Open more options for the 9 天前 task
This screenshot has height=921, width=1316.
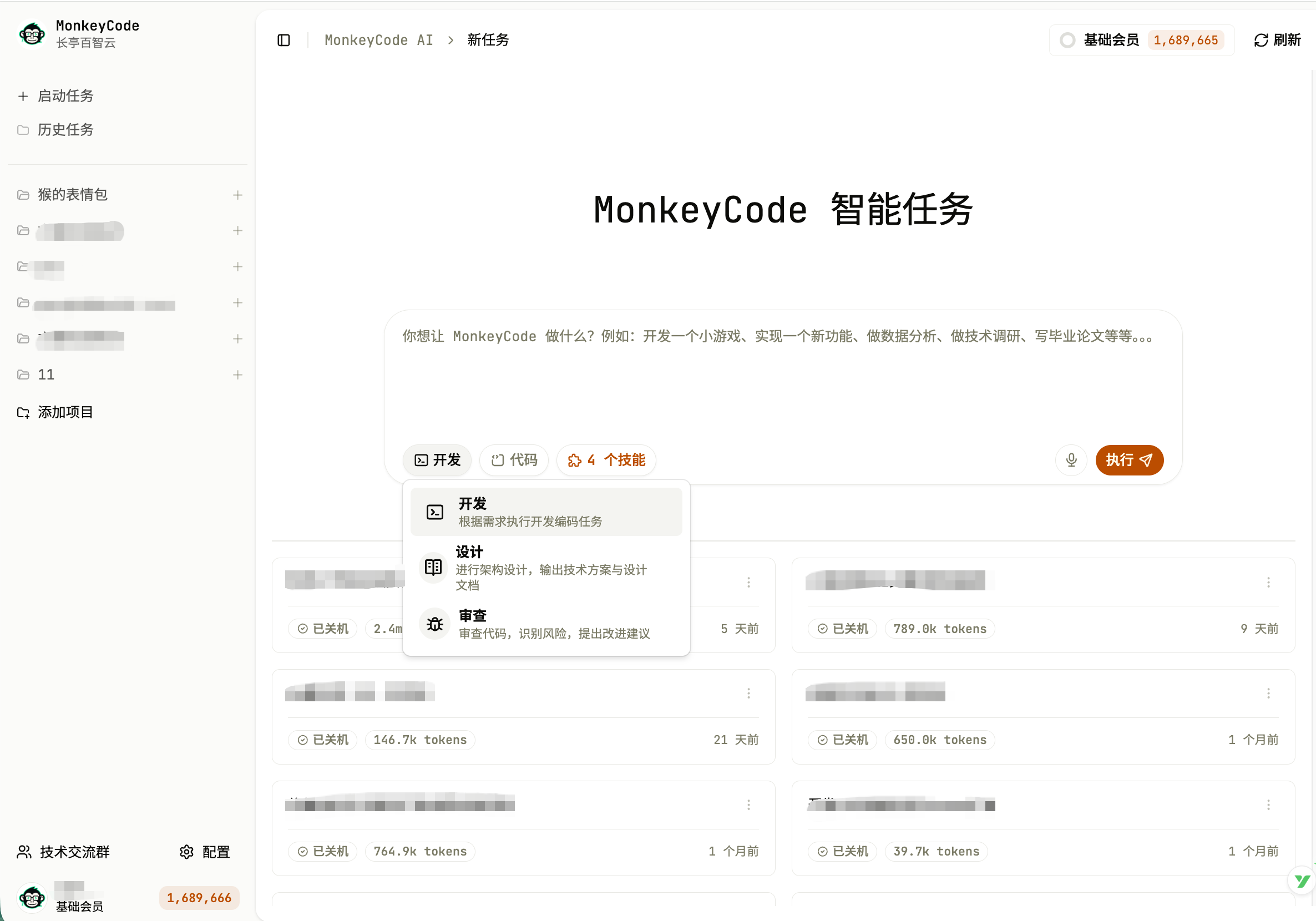[1268, 583]
